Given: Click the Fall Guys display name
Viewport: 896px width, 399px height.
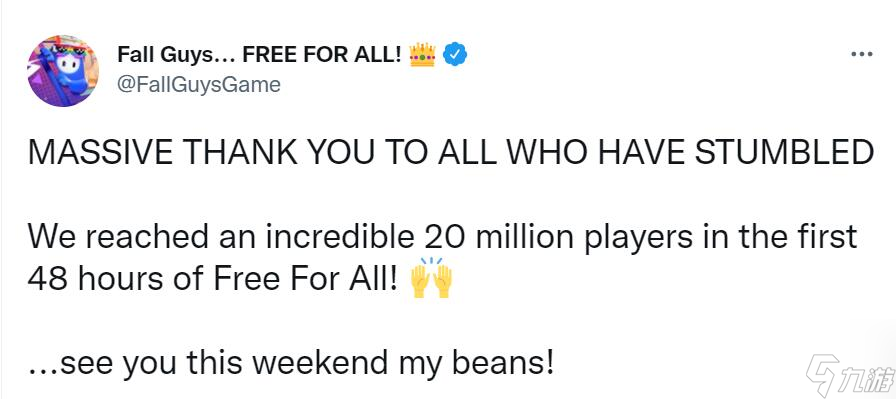Looking at the screenshot, I should point(260,54).
